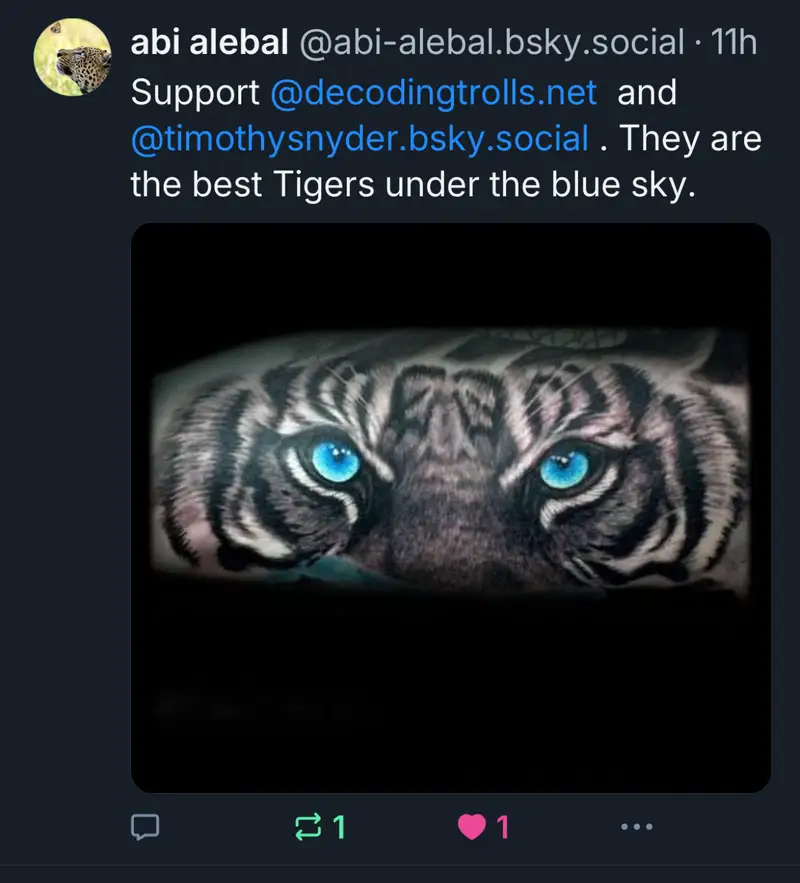This screenshot has height=883, width=800.
Task: Open the reply speech bubble icon
Action: (147, 826)
